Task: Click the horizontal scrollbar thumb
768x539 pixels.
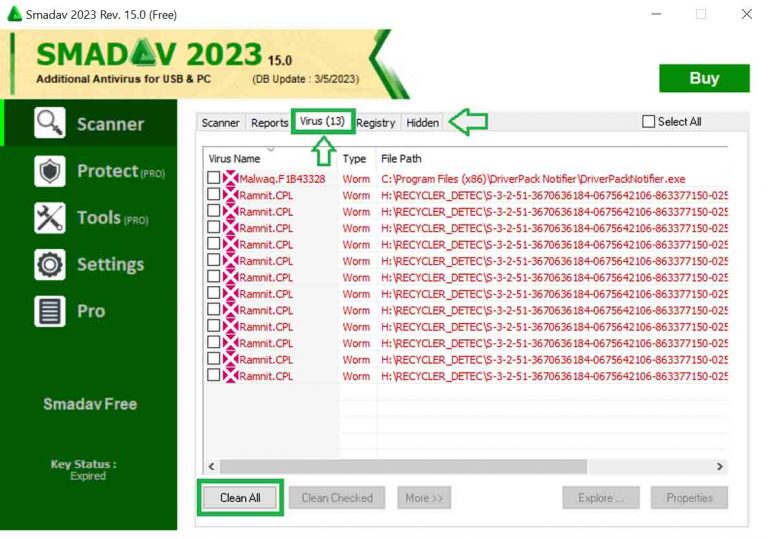Action: pyautogui.click(x=404, y=466)
